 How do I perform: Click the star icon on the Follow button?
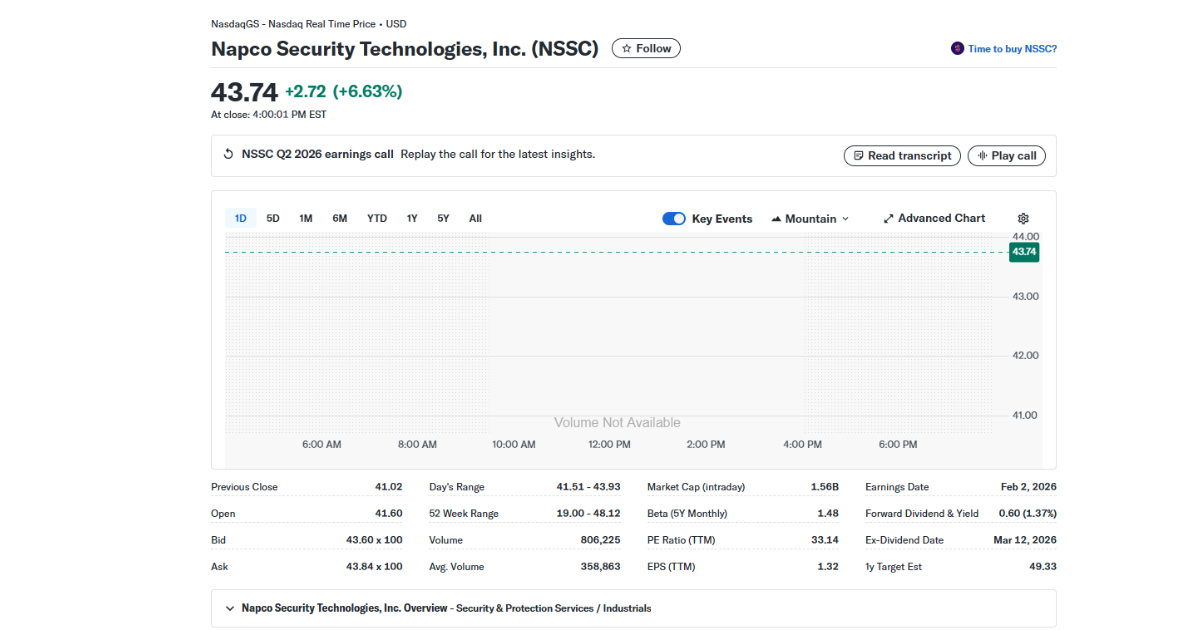(628, 47)
